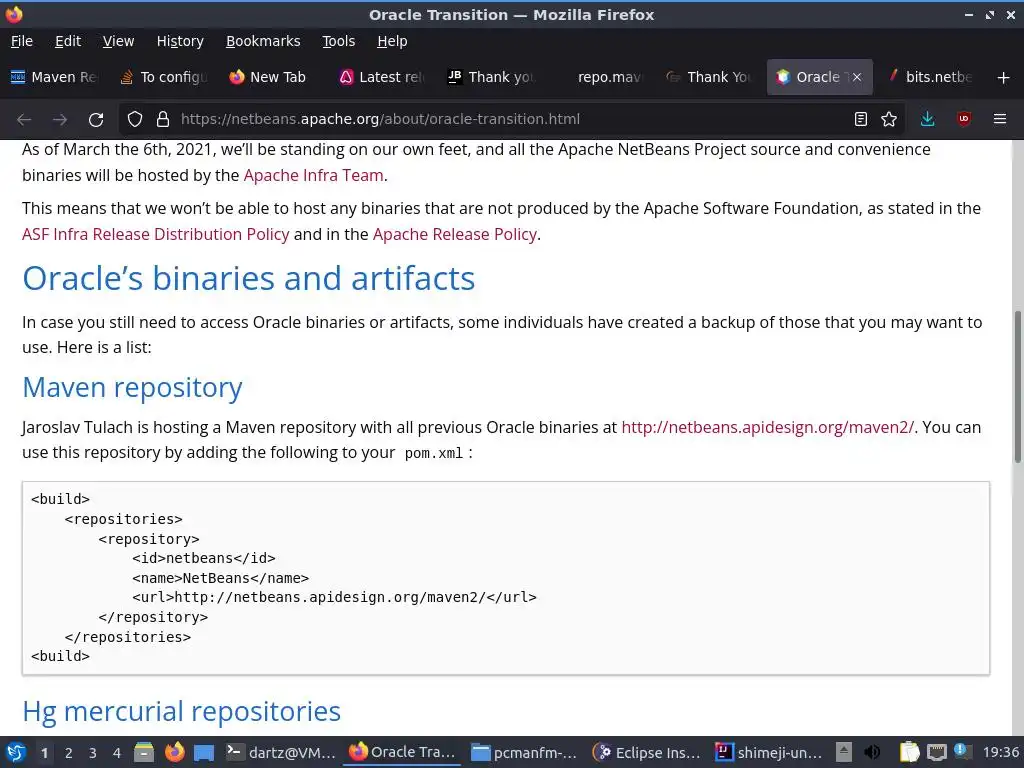Open the Firefox hamburger menu
Screen dimensions: 1024x768
tap(1000, 120)
